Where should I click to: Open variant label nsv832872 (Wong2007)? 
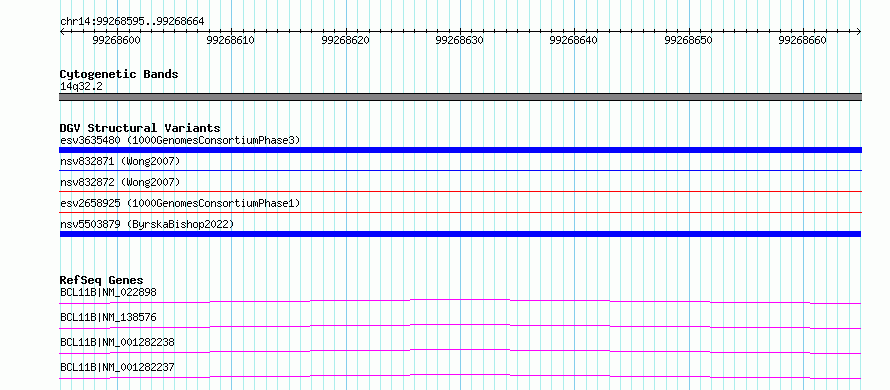click(x=120, y=182)
